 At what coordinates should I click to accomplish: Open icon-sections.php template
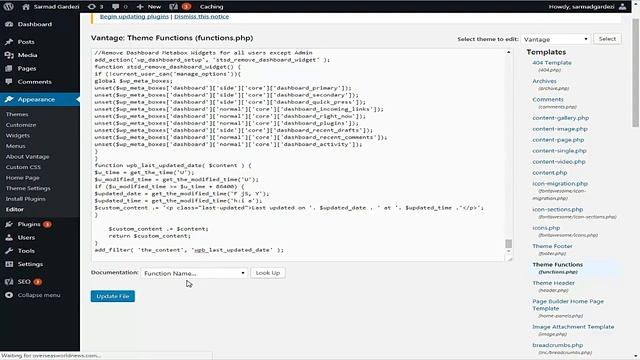(x=558, y=209)
